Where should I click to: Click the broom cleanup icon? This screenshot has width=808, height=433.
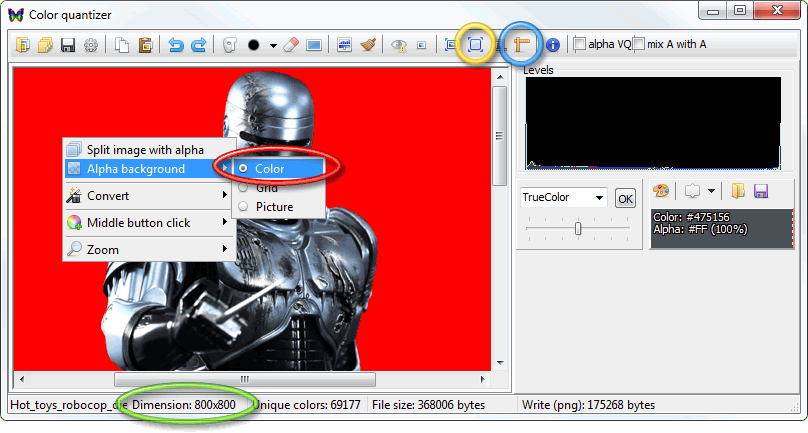click(368, 45)
